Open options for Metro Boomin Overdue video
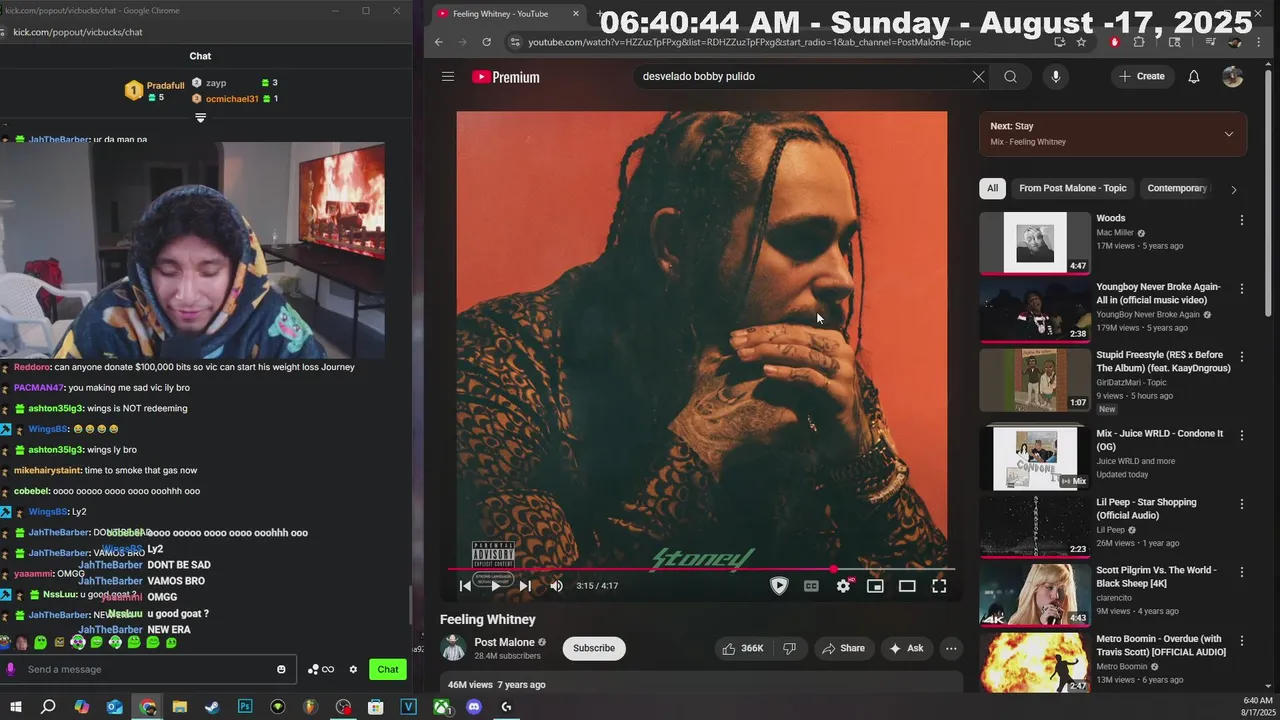This screenshot has width=1280, height=720. (x=1242, y=641)
